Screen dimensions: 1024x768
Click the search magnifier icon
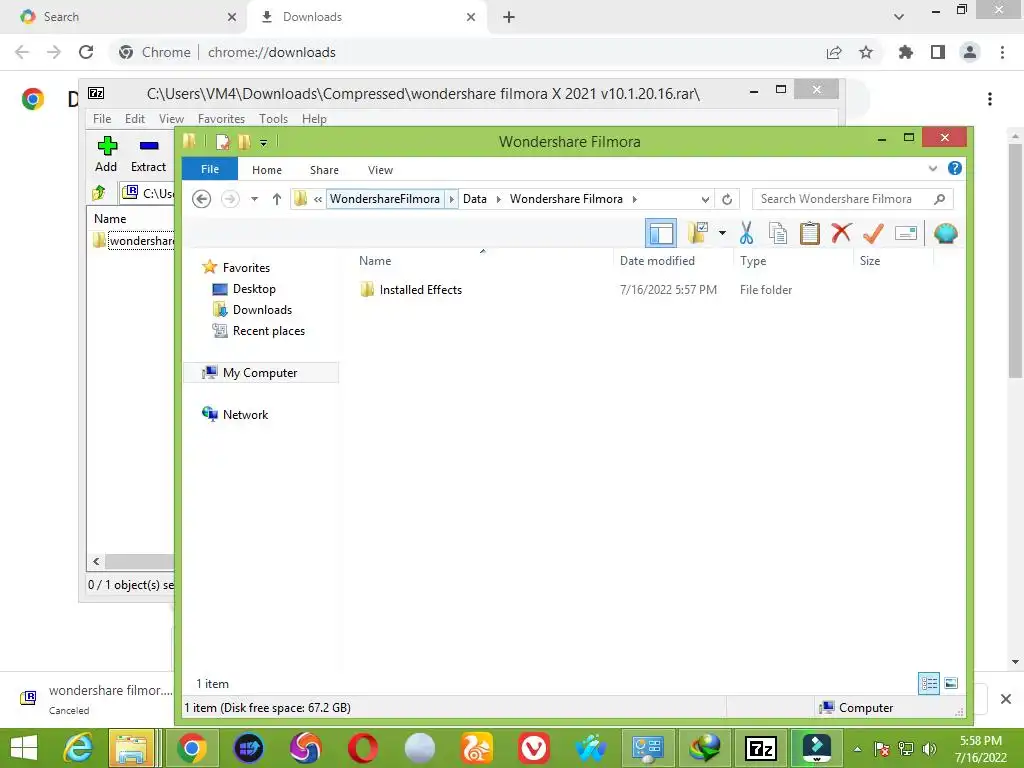click(939, 199)
